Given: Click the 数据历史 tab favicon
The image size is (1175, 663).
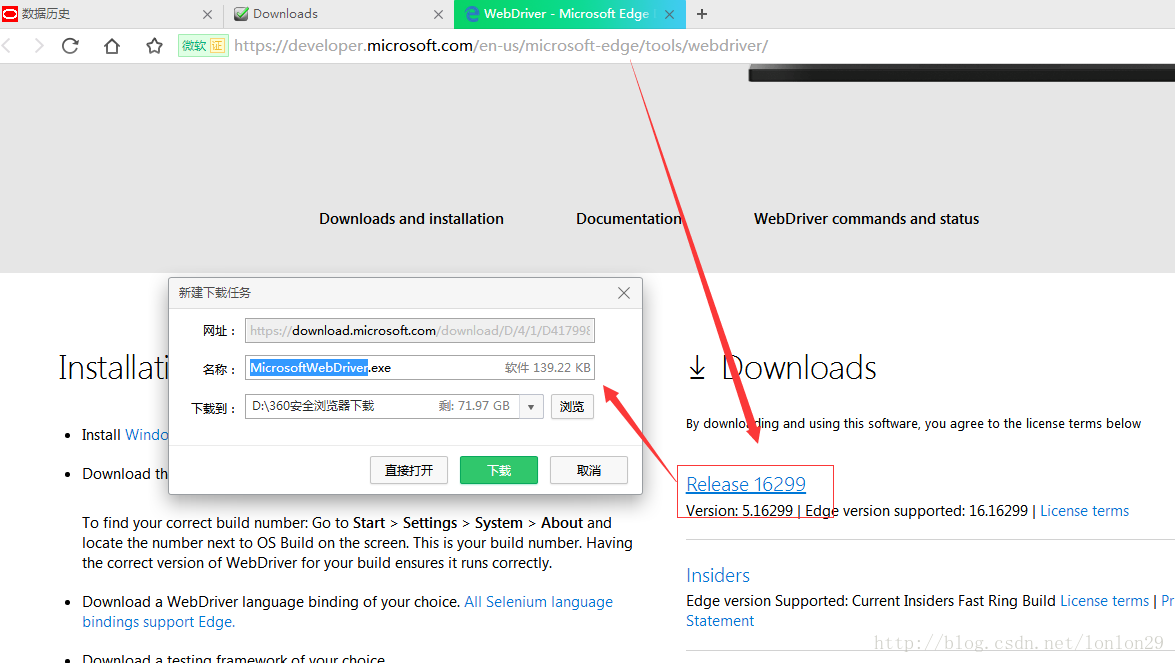Looking at the screenshot, I should pyautogui.click(x=10, y=13).
